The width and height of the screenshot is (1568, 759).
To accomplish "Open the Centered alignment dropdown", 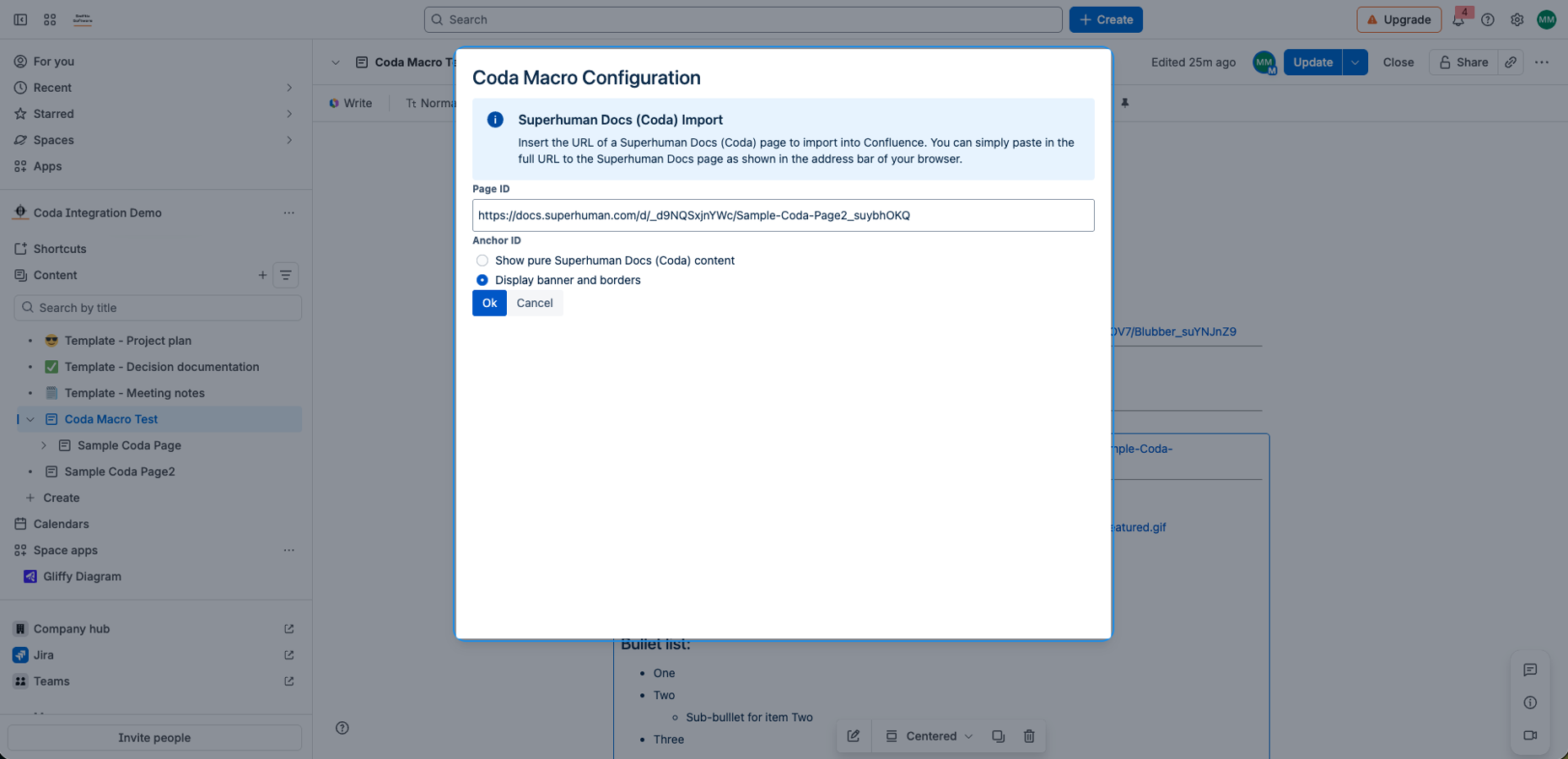I will pos(929,736).
